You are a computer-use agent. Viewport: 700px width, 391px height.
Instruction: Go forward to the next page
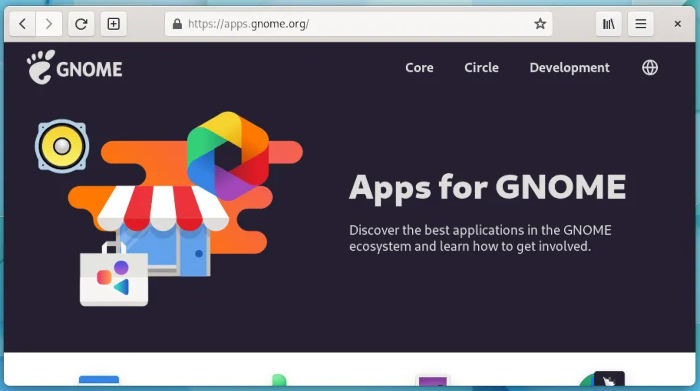point(49,24)
